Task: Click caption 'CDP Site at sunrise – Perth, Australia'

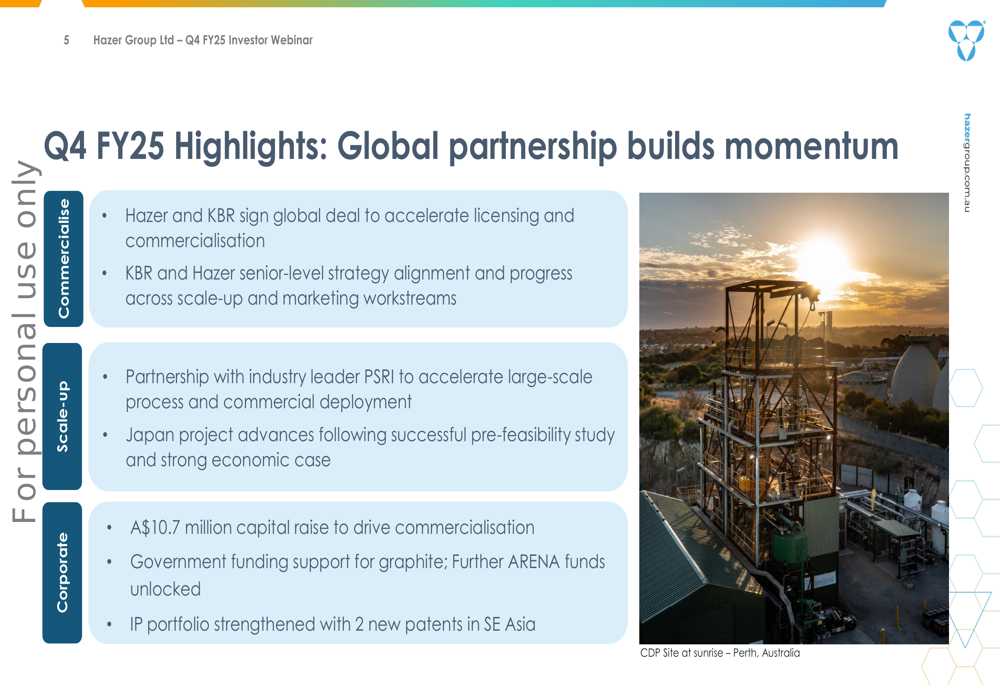Action: coord(720,652)
